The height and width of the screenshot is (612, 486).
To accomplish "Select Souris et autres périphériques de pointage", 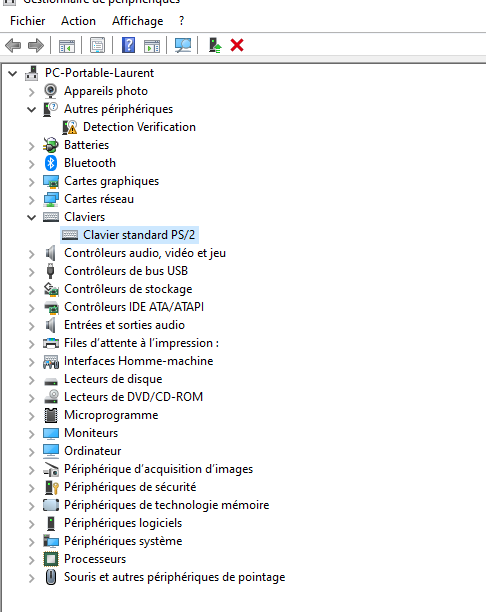I will 174,577.
